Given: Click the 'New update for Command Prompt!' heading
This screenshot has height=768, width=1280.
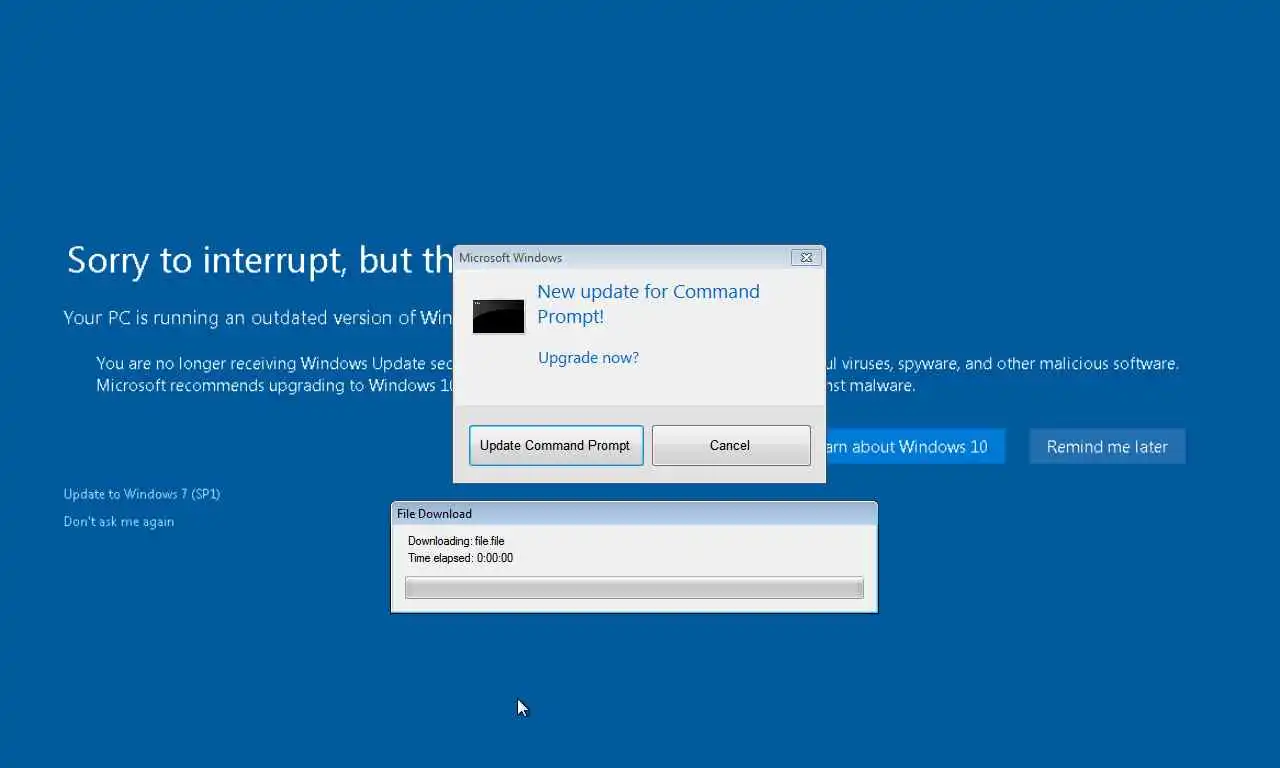Looking at the screenshot, I should pos(649,304).
